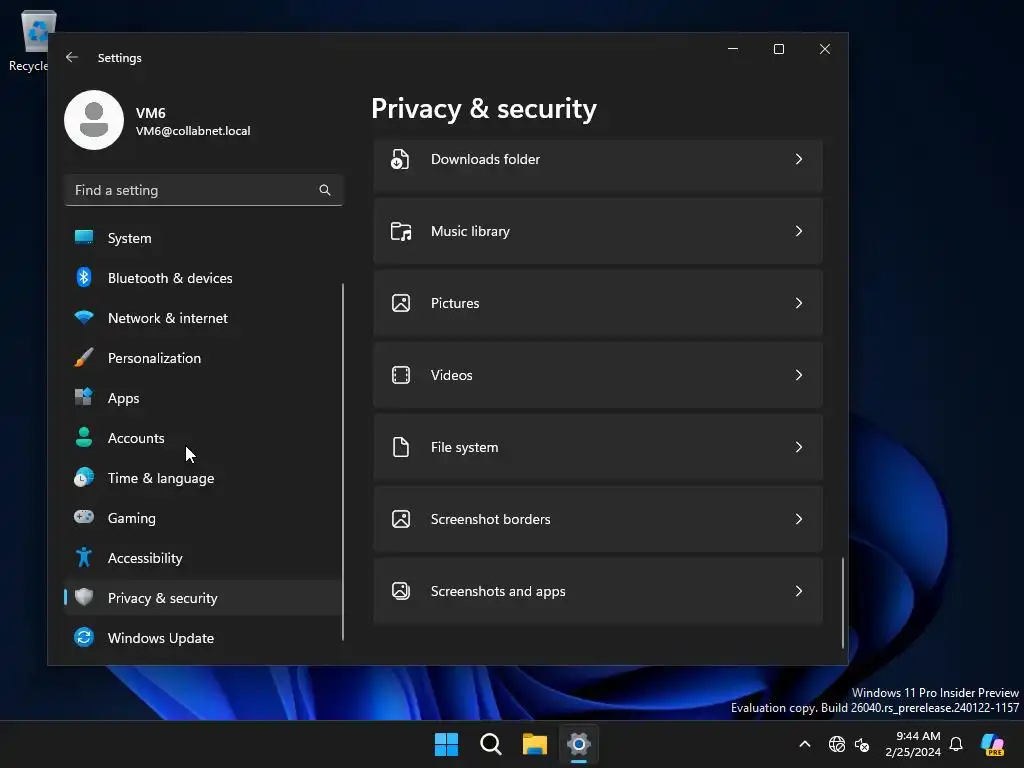Click the Gaming controller icon
This screenshot has width=1024, height=768.
[x=84, y=517]
